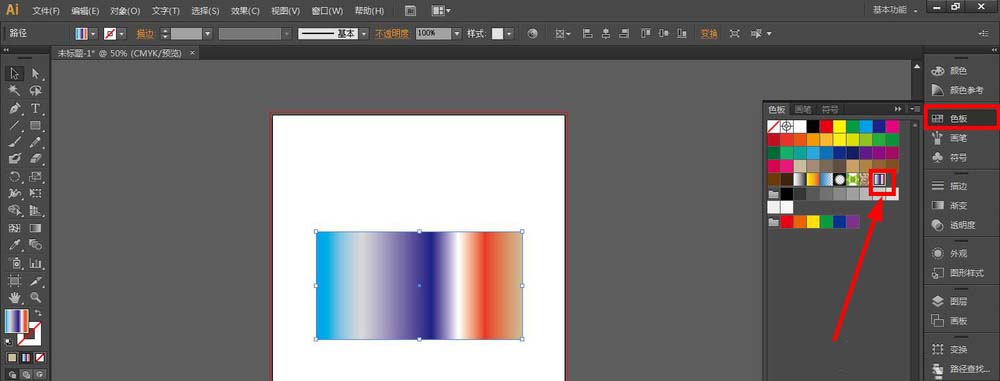The height and width of the screenshot is (381, 1000).
Task: Switch to Draw Behind mode
Action: point(26,374)
